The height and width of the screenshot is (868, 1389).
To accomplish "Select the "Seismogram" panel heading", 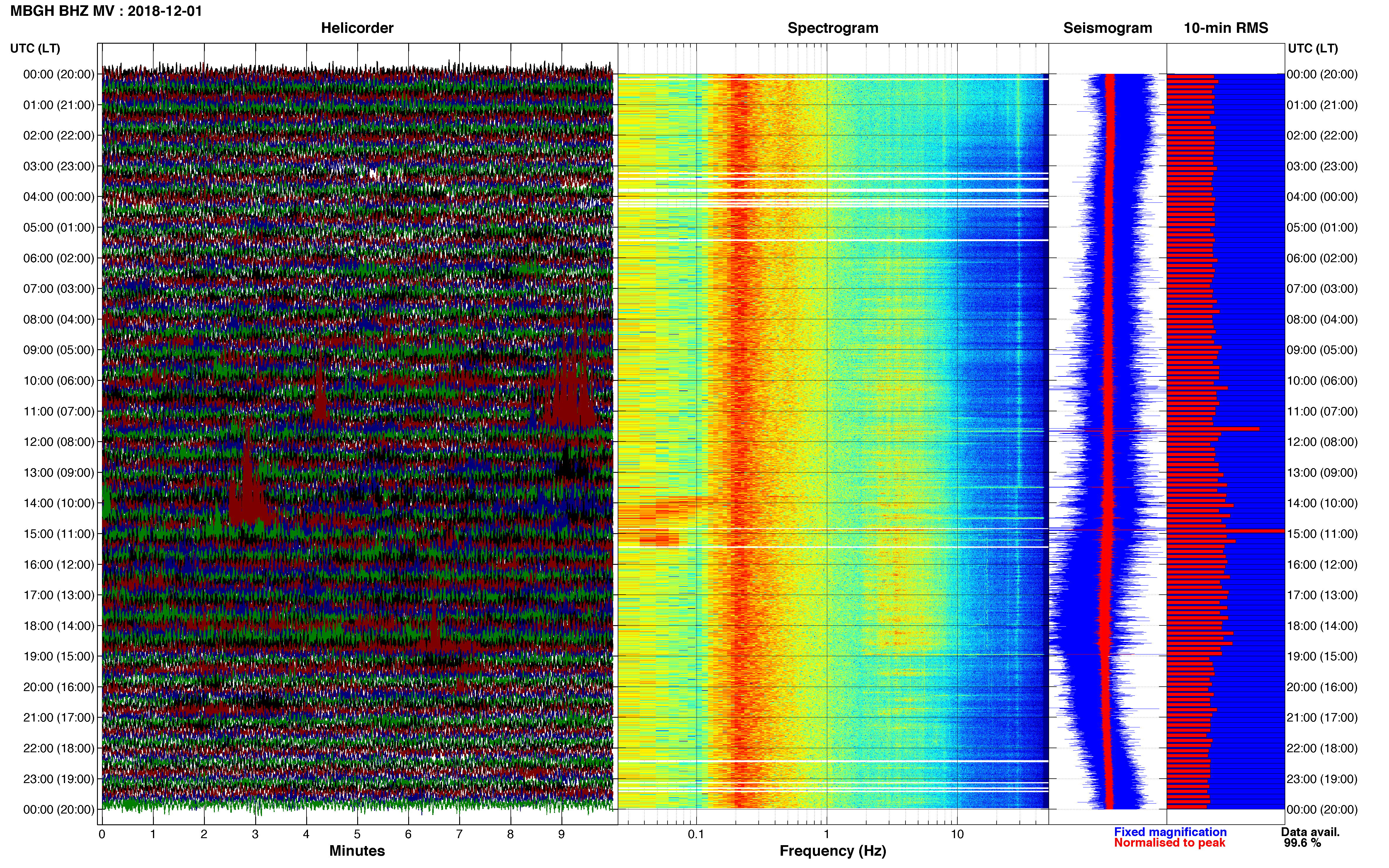I will [1108, 28].
